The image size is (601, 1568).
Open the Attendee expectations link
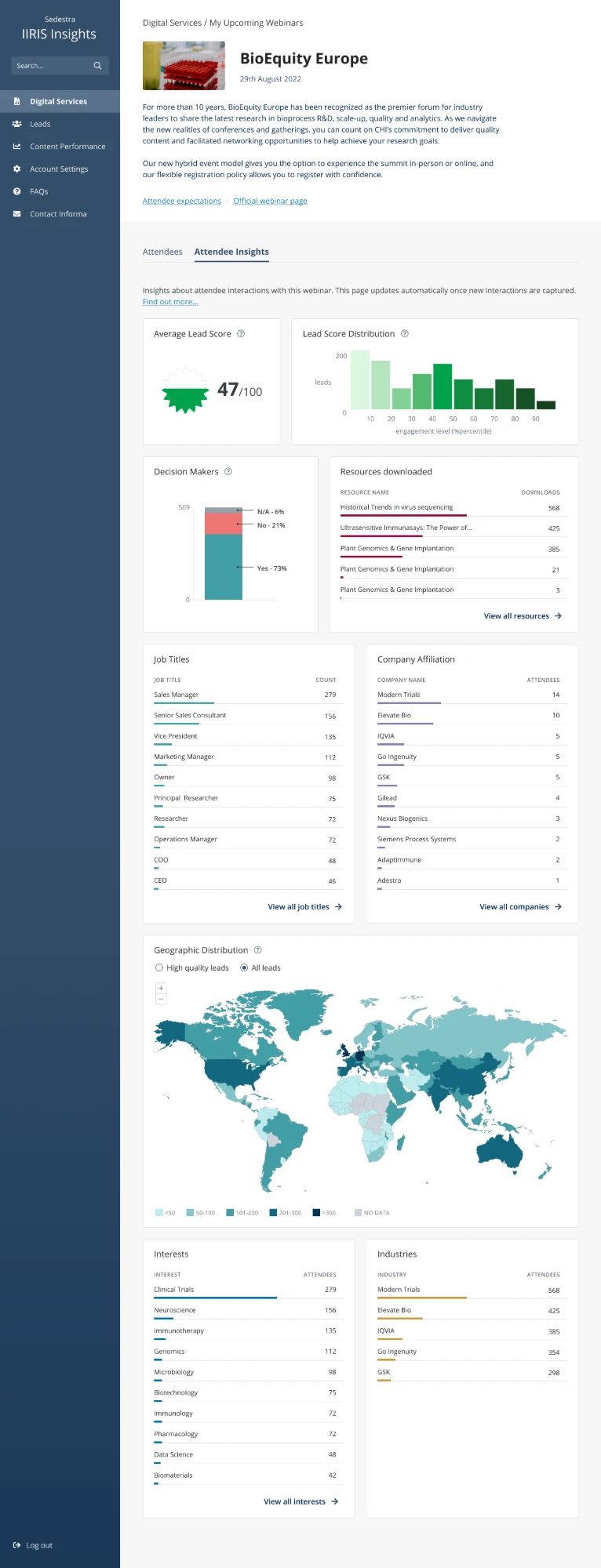point(182,201)
